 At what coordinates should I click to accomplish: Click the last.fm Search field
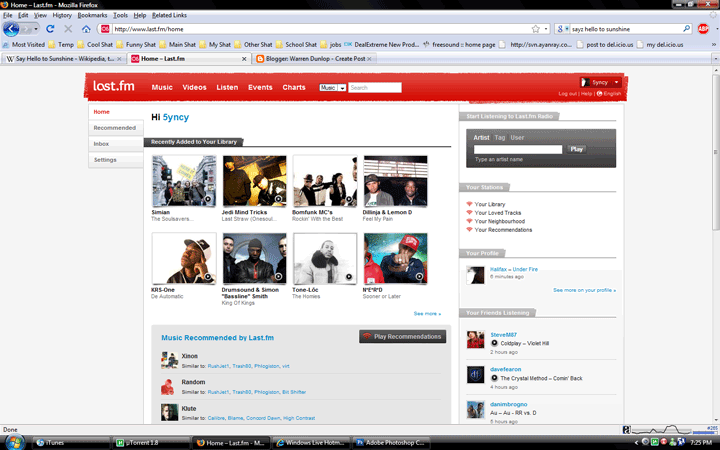375,88
